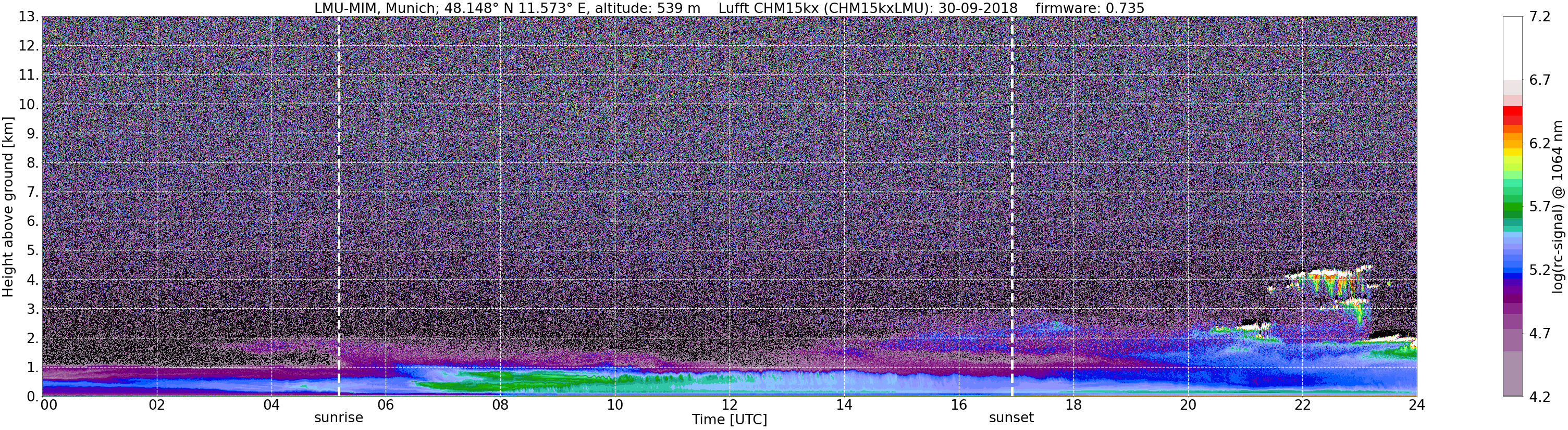The width and height of the screenshot is (1568, 430).
Task: Click the height axis tick label 0.
Action: click(33, 396)
